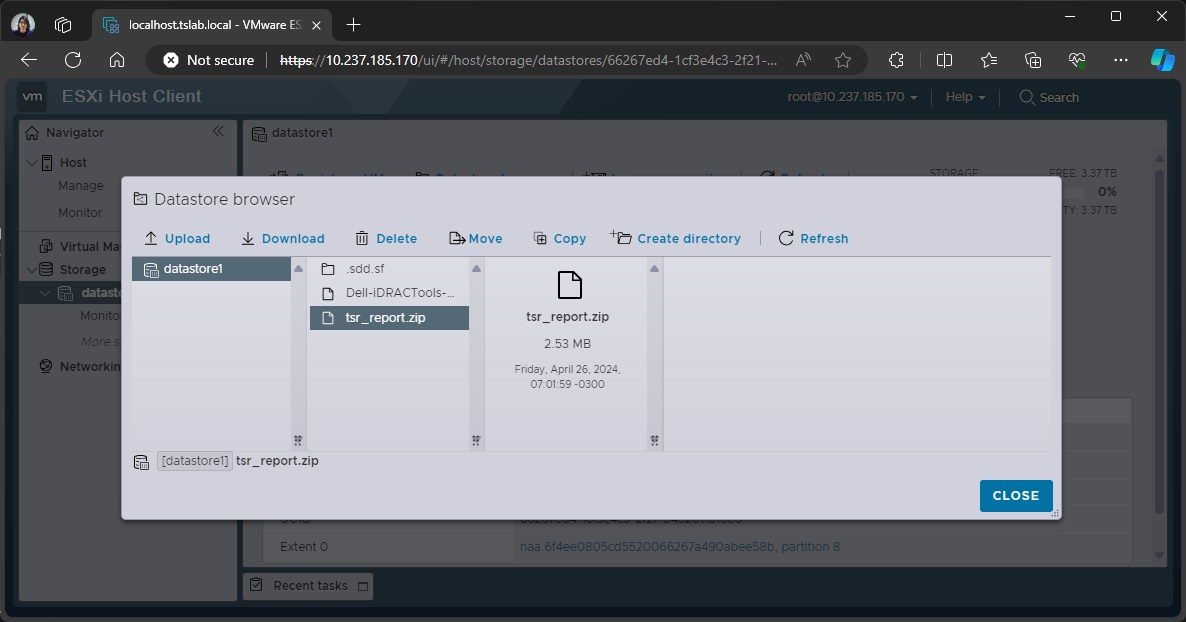Download the selected tsr_report.zip file
This screenshot has width=1186, height=622.
(x=282, y=238)
